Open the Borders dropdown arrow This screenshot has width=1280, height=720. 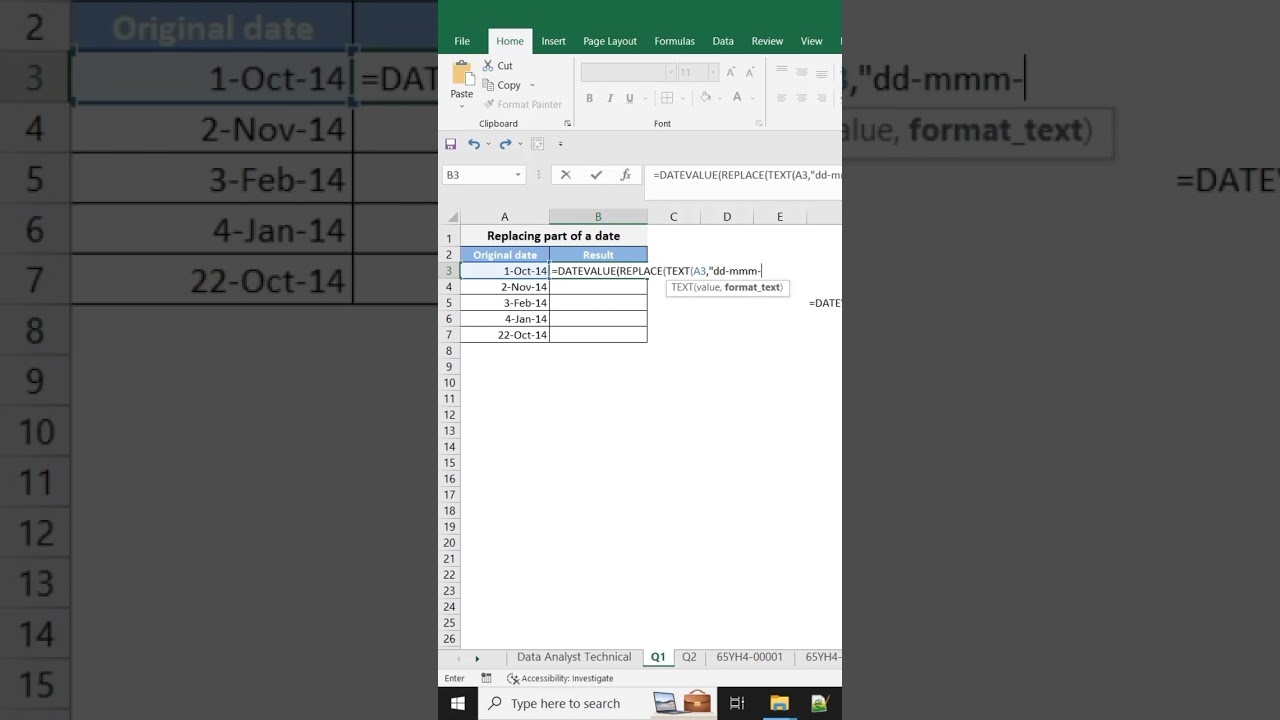pyautogui.click(x=681, y=98)
